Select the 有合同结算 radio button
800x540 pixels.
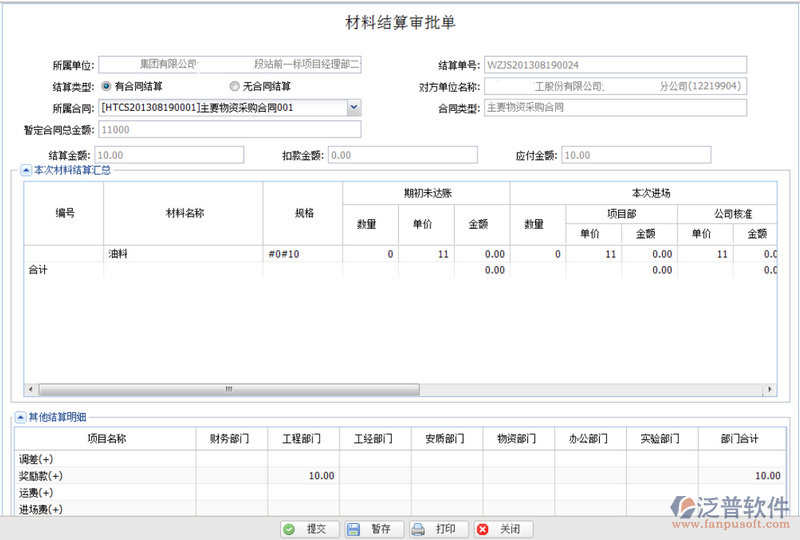point(106,86)
